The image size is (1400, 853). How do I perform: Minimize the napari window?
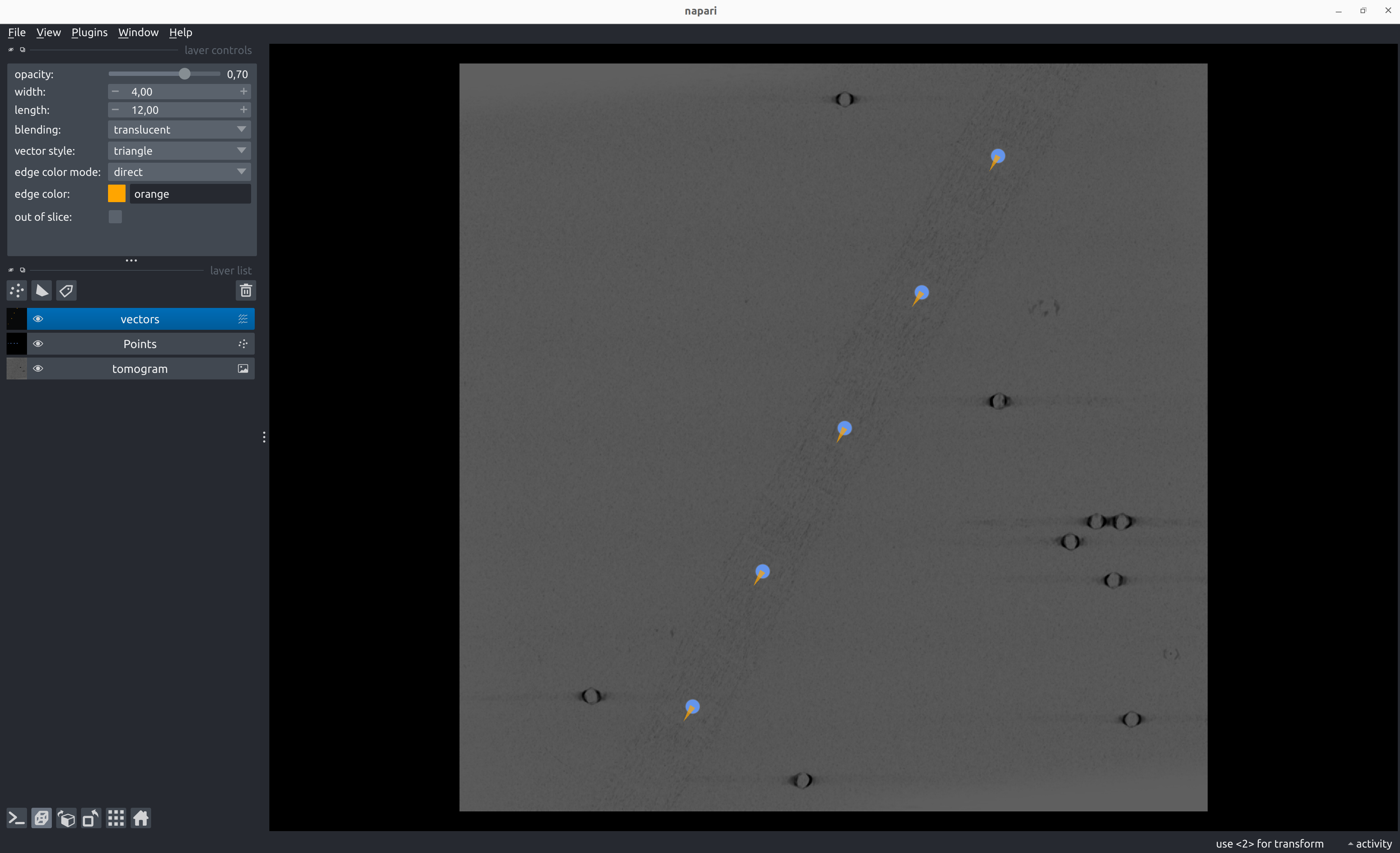[x=1339, y=11]
